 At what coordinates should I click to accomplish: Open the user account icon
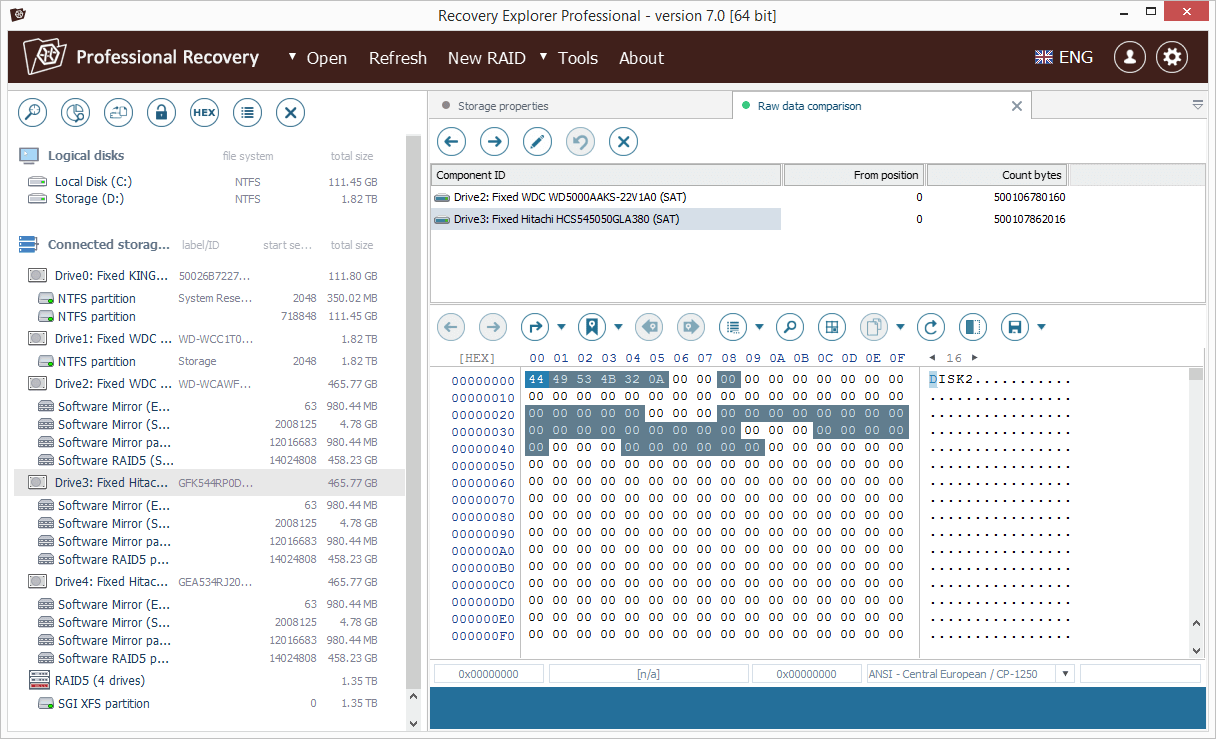1129,57
